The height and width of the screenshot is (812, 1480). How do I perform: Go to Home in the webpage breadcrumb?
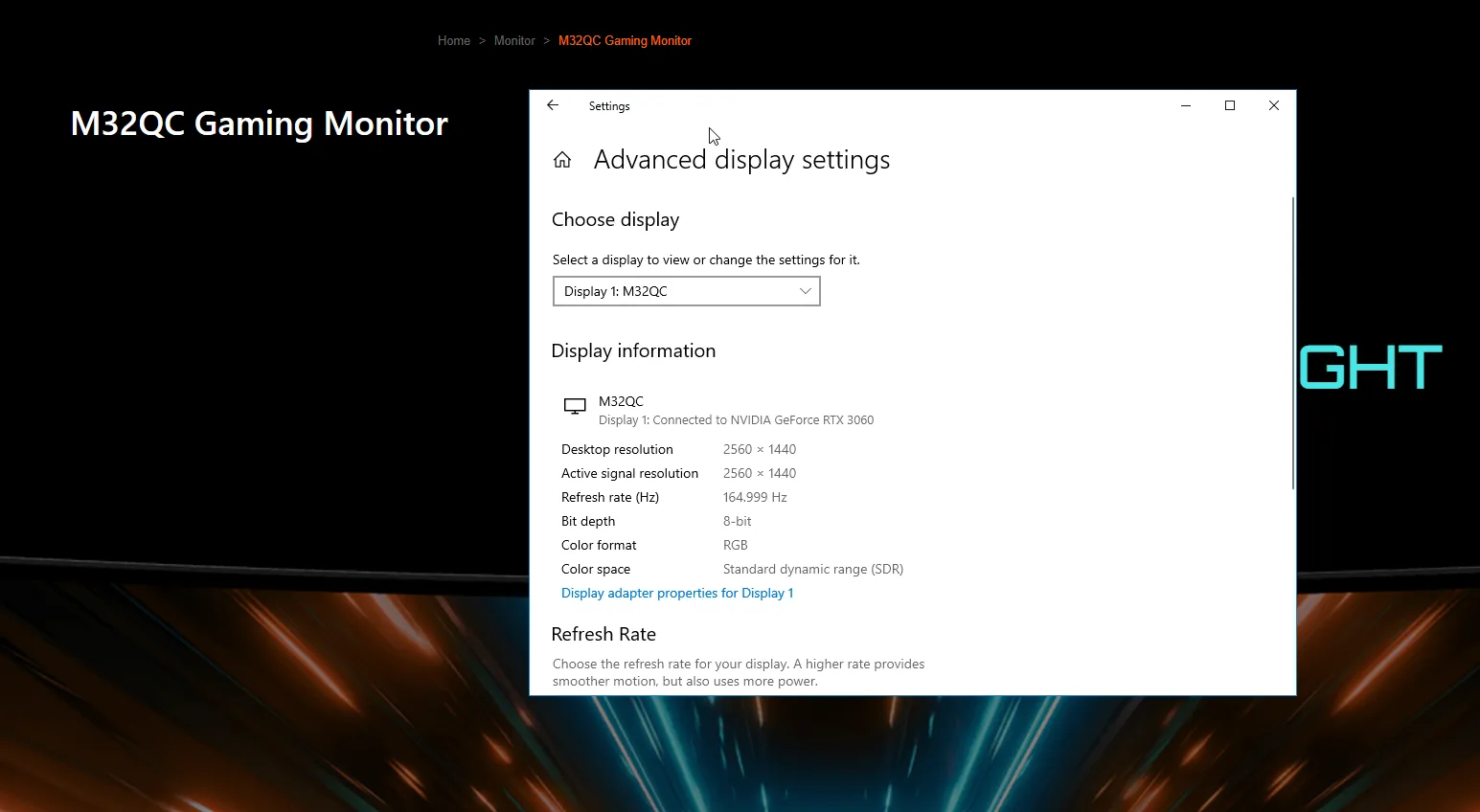click(454, 40)
